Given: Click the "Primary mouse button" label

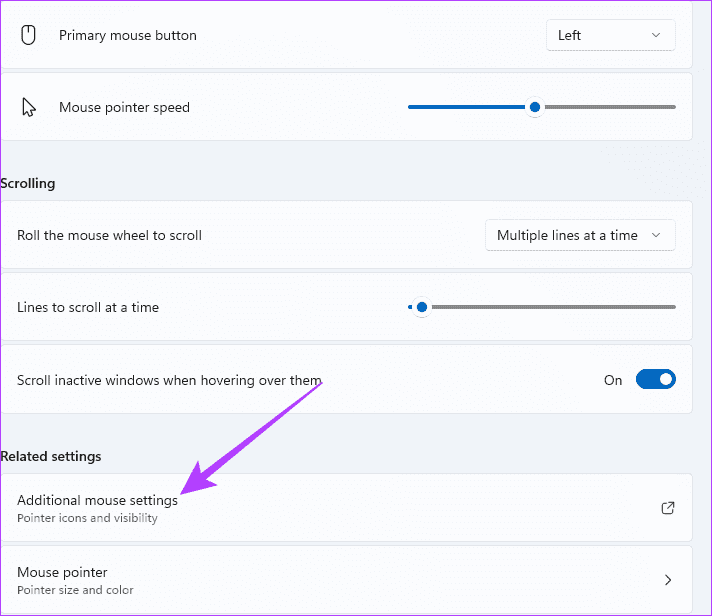Looking at the screenshot, I should (128, 35).
